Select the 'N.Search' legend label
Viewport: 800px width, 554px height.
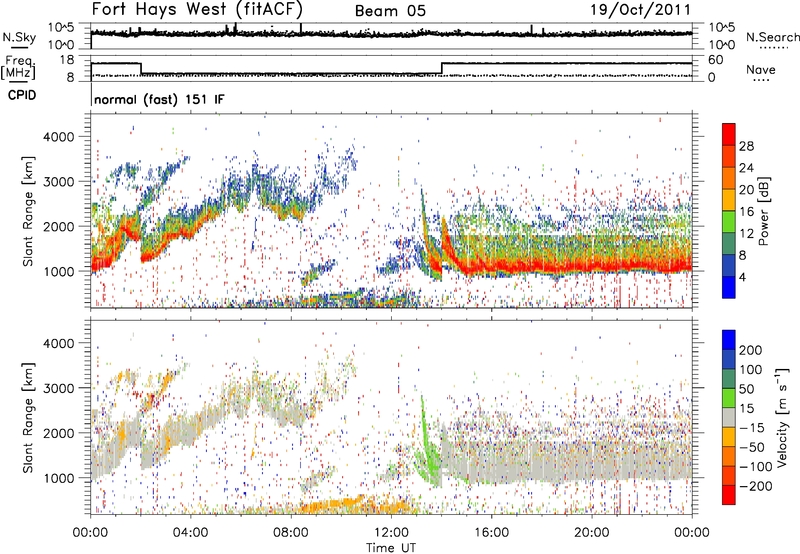coord(772,37)
